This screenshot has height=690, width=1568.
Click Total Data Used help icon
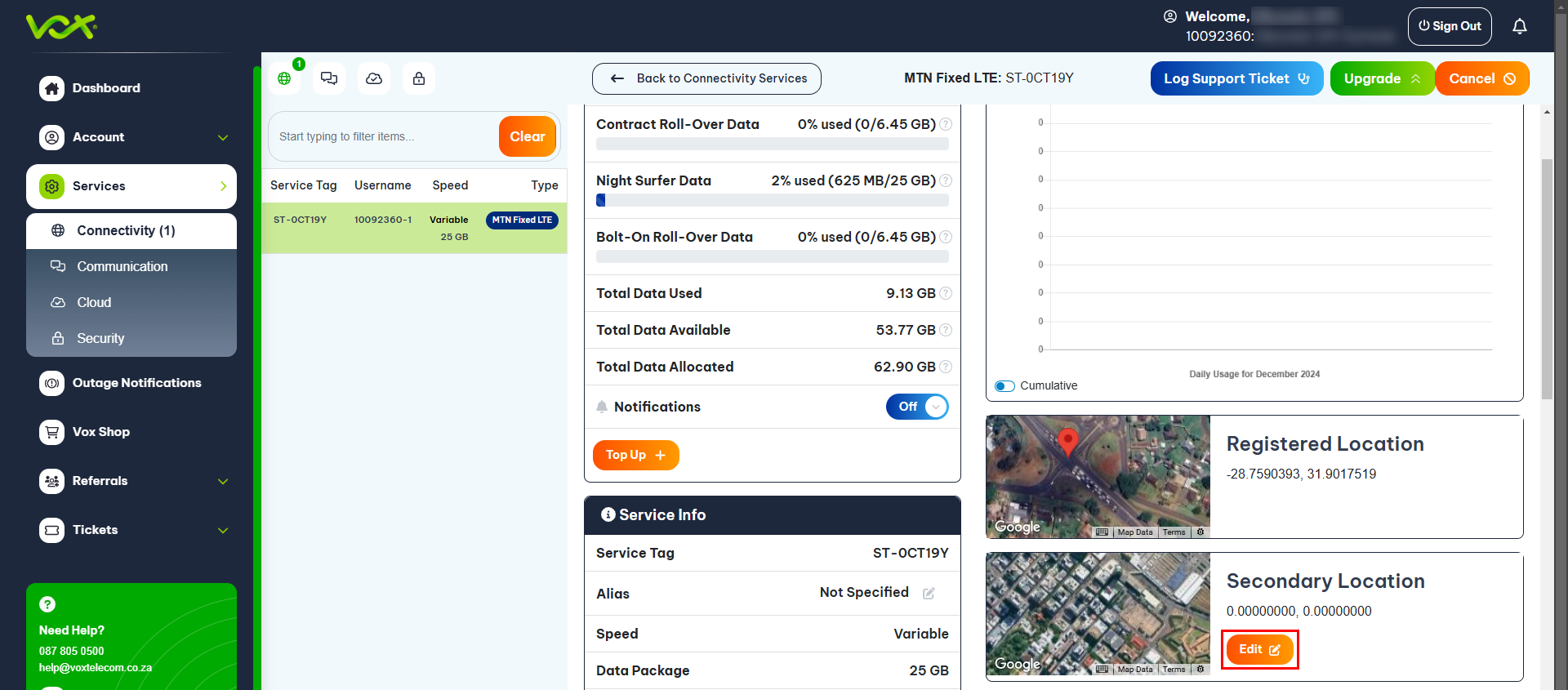tap(946, 293)
